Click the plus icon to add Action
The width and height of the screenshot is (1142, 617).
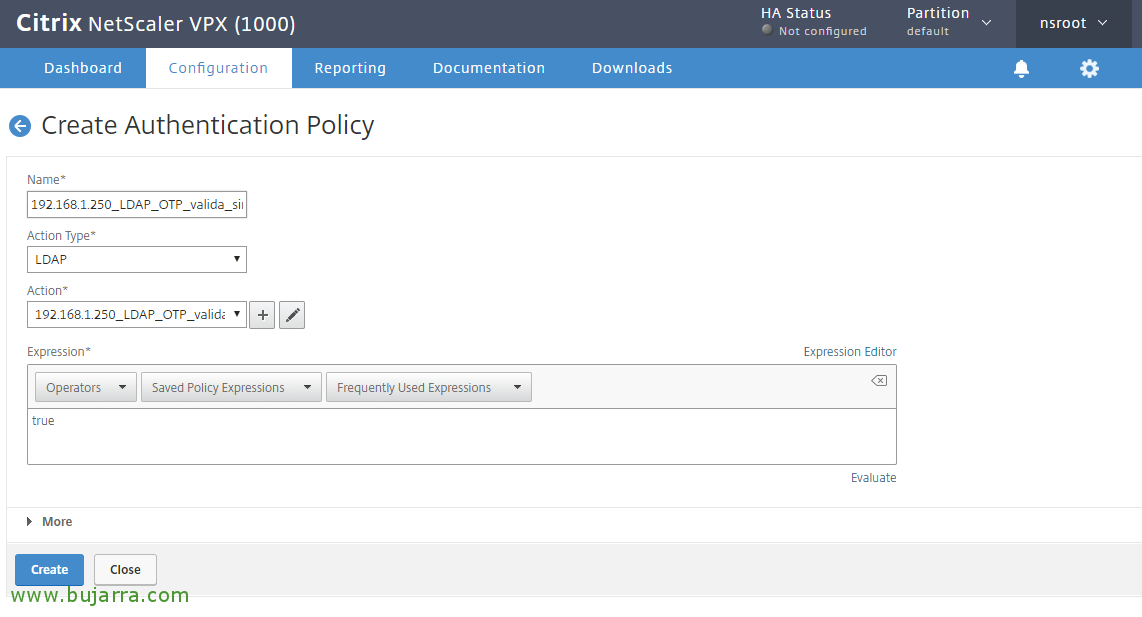(x=262, y=315)
